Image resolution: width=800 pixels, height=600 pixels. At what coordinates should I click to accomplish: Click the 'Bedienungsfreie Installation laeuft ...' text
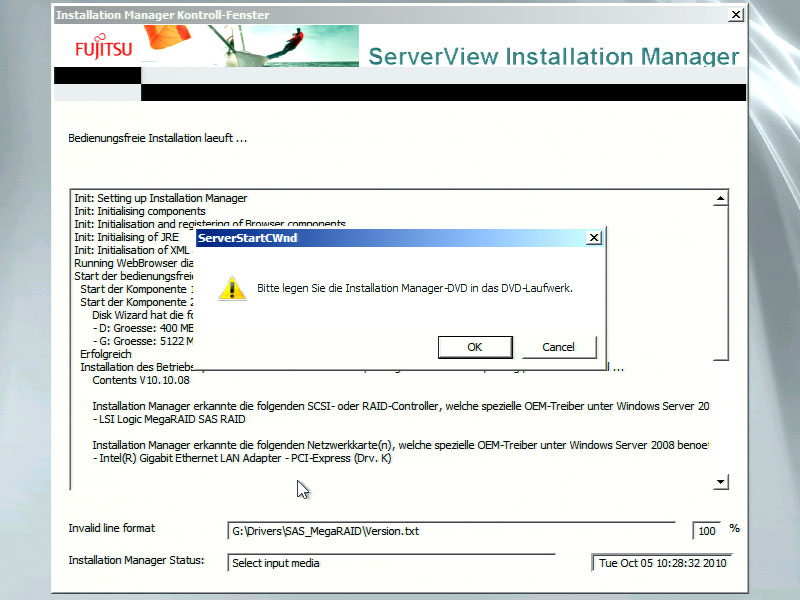click(x=158, y=138)
